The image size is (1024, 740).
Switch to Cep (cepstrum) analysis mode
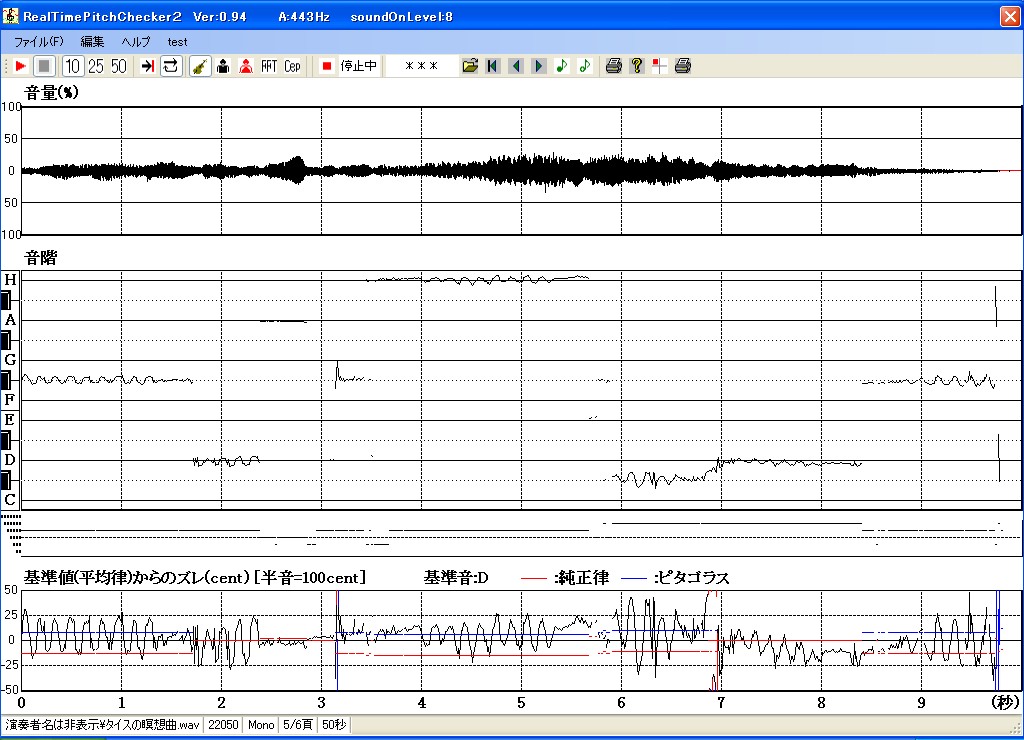(x=292, y=66)
